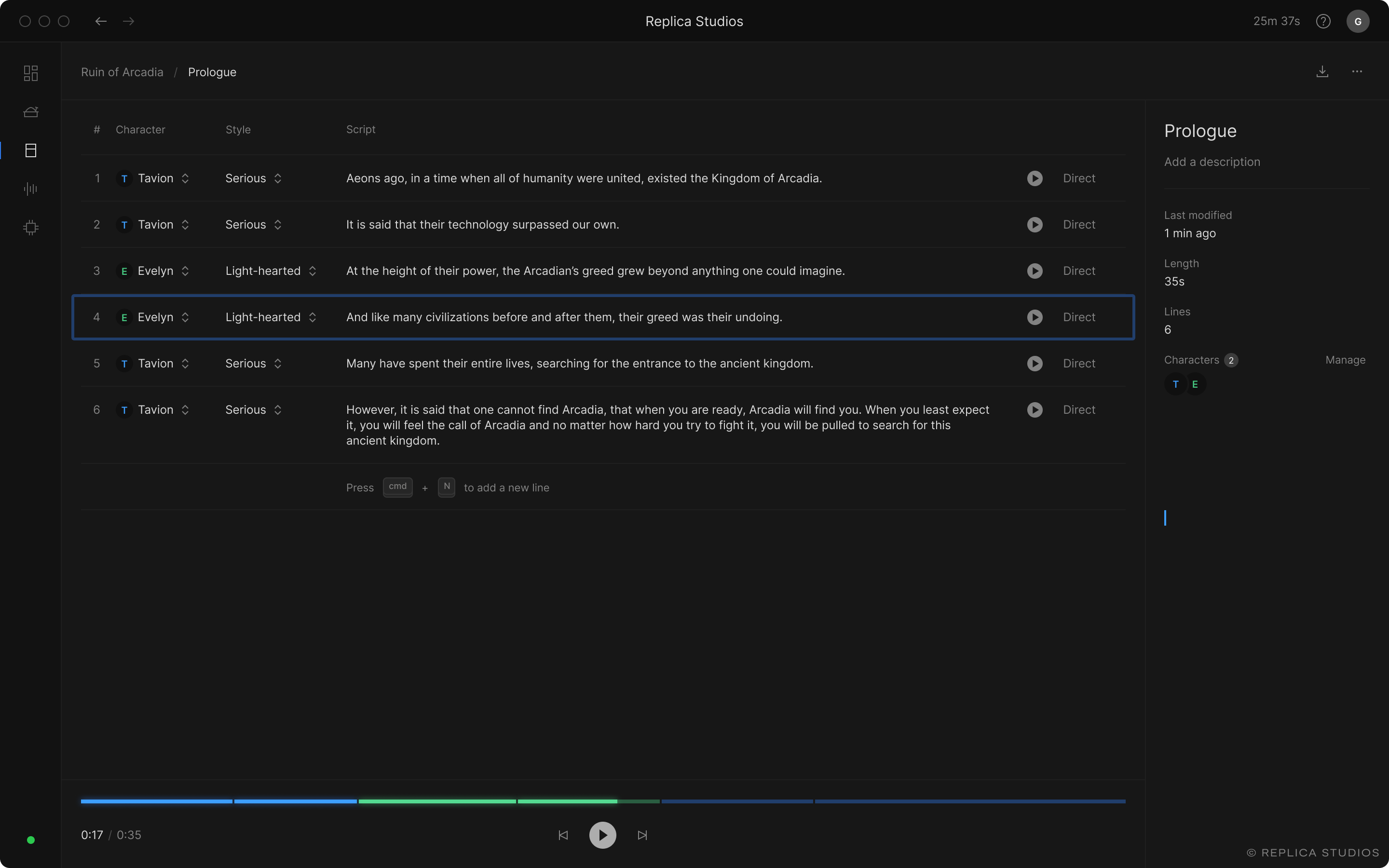Click the Characters count badge 2
The width and height of the screenshot is (1389, 868).
[x=1231, y=361]
